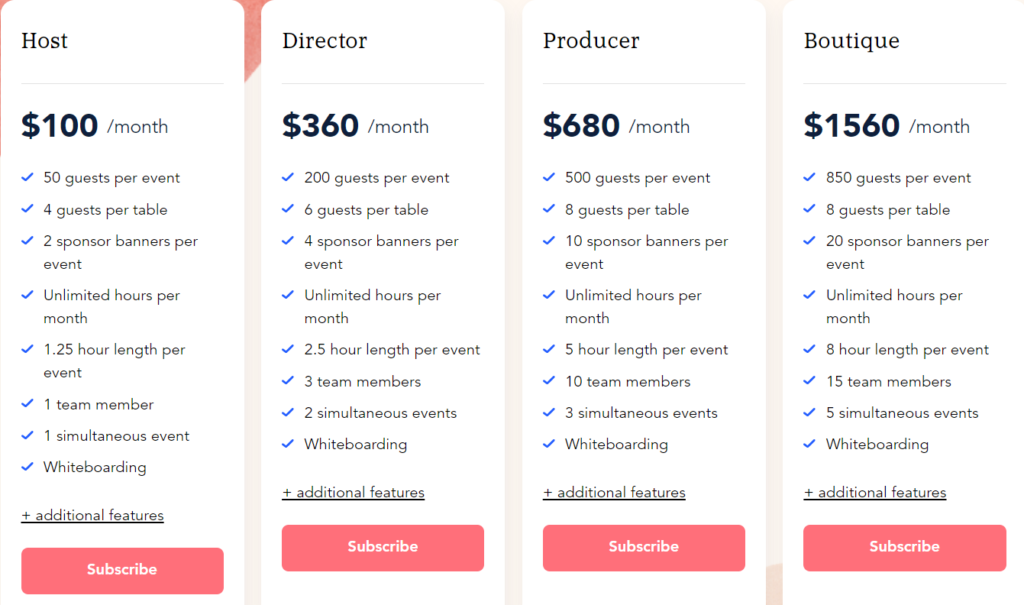Click checkmark next to 2 simultaneous events
Screen dimensions: 1024x605
(288, 412)
